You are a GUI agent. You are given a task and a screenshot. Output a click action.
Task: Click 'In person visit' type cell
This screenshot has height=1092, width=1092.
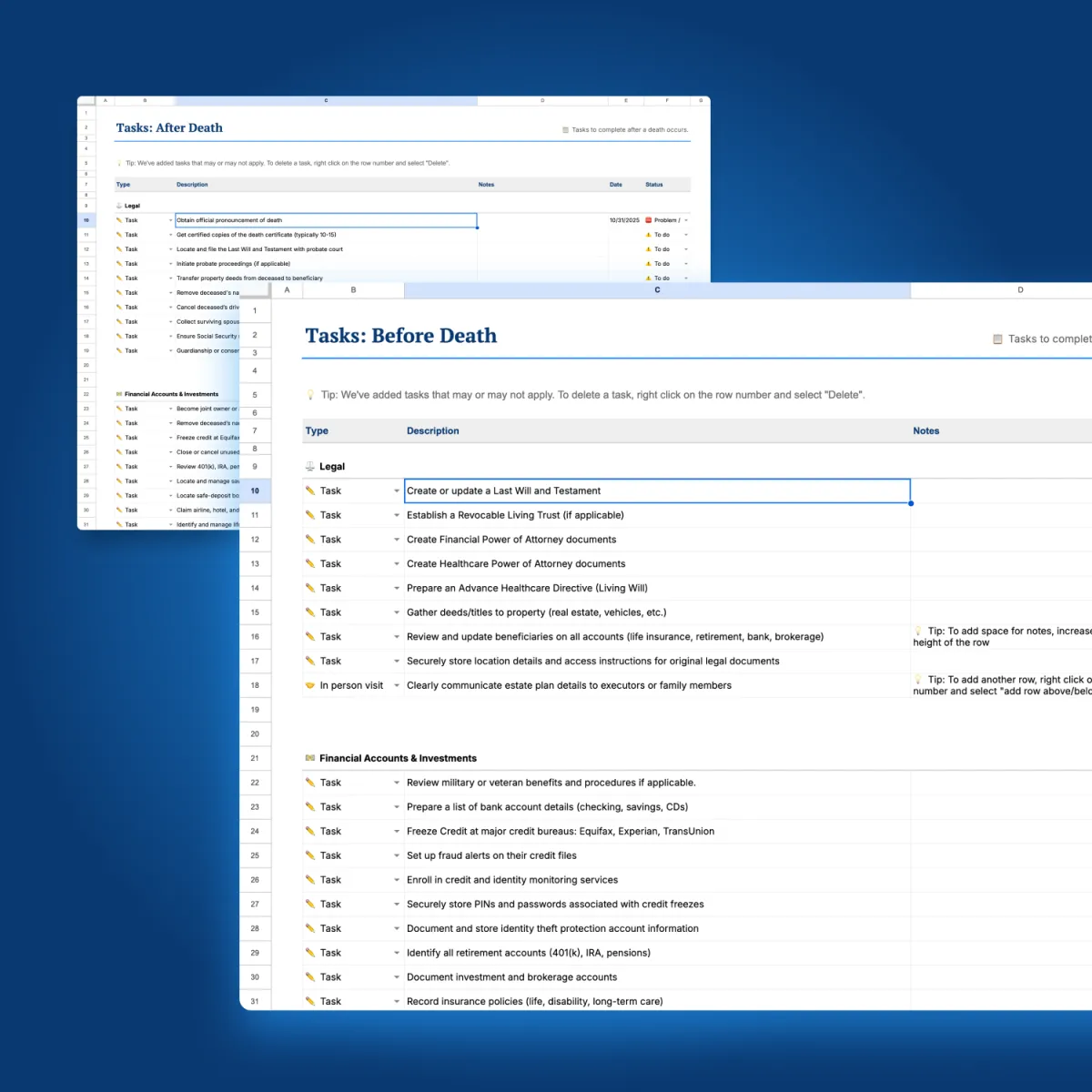[351, 685]
